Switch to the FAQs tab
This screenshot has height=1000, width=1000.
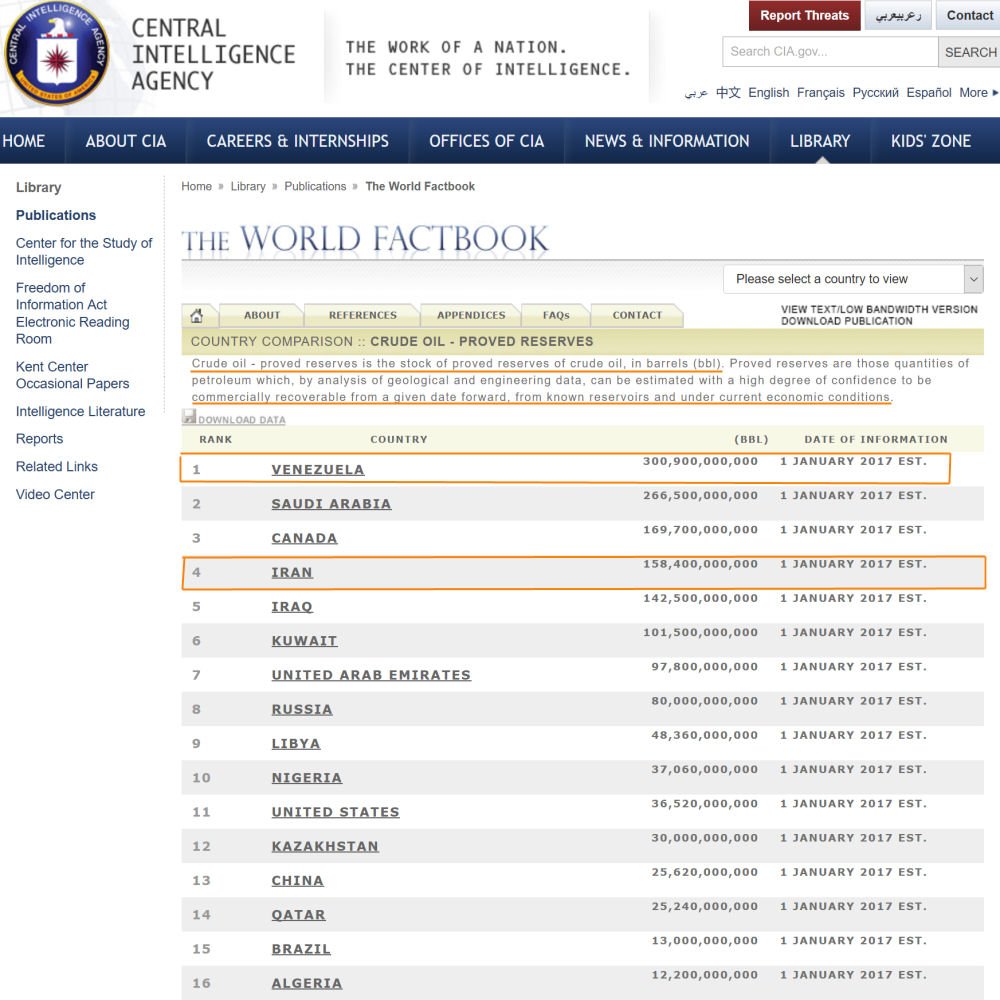click(x=556, y=315)
